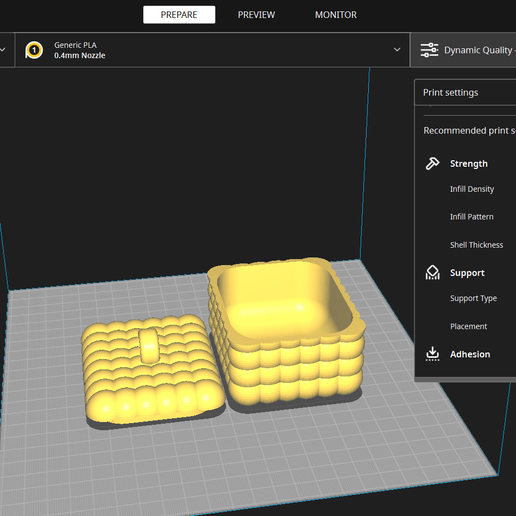
Task: Select the Shell Thickness setting label
Action: pyautogui.click(x=476, y=245)
